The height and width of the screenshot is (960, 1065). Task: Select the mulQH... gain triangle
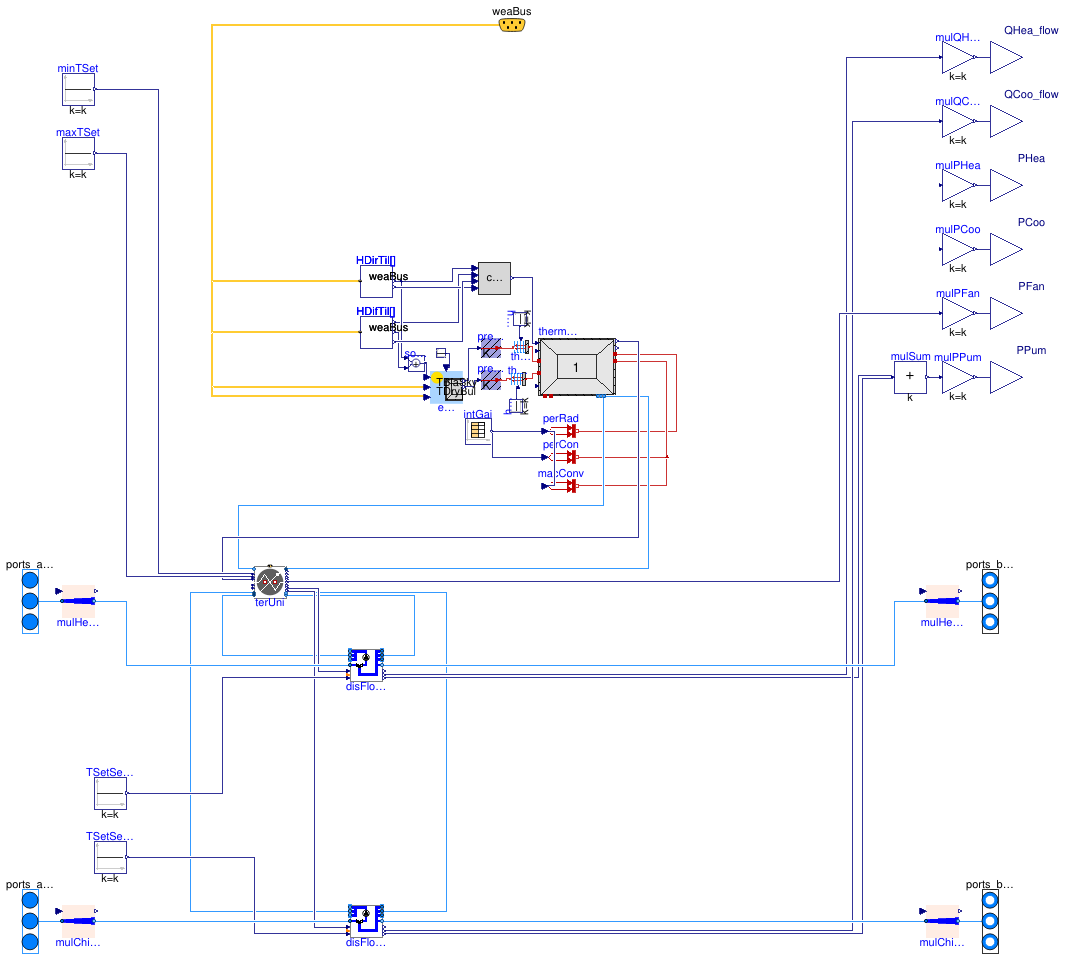pos(958,57)
